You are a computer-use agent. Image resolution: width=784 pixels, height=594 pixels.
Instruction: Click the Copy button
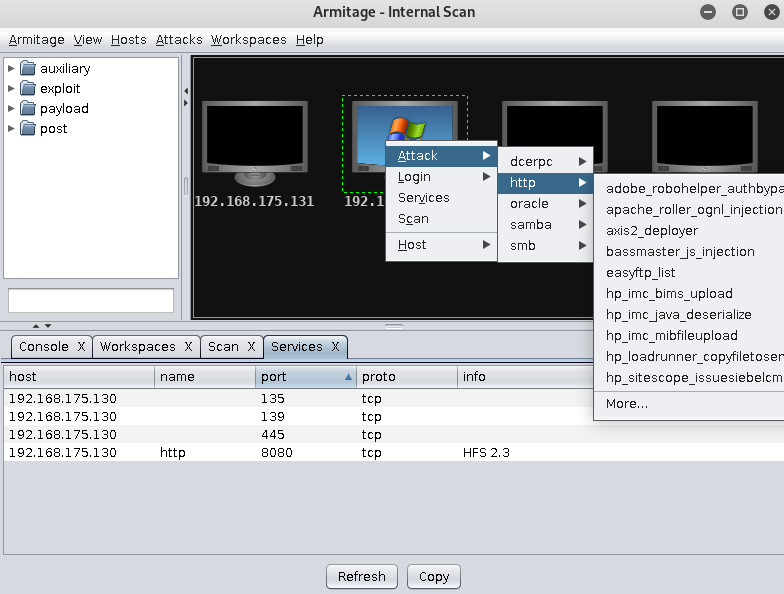(x=434, y=576)
